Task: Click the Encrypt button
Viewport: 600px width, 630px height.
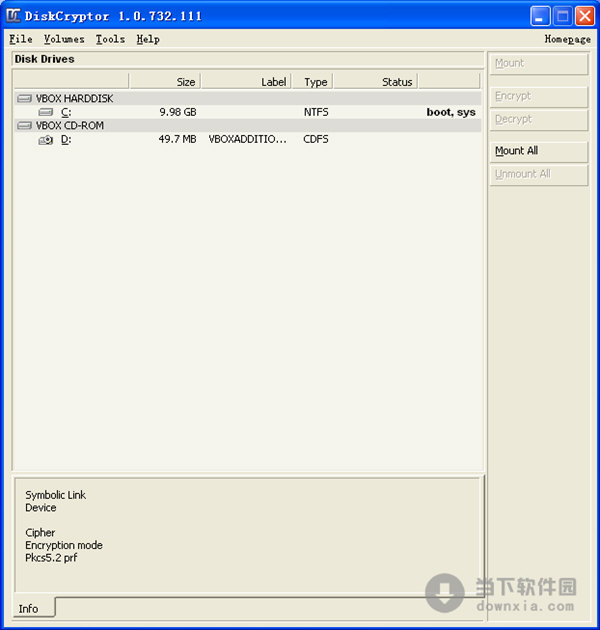Action: click(x=538, y=96)
